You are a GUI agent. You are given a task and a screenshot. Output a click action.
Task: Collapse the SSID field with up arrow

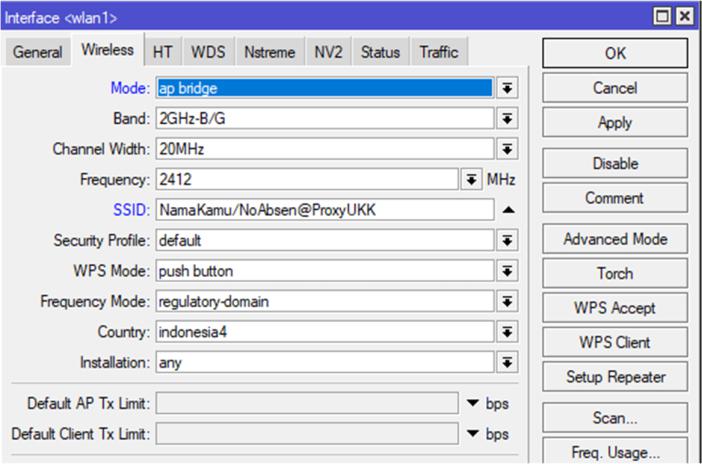coord(508,211)
